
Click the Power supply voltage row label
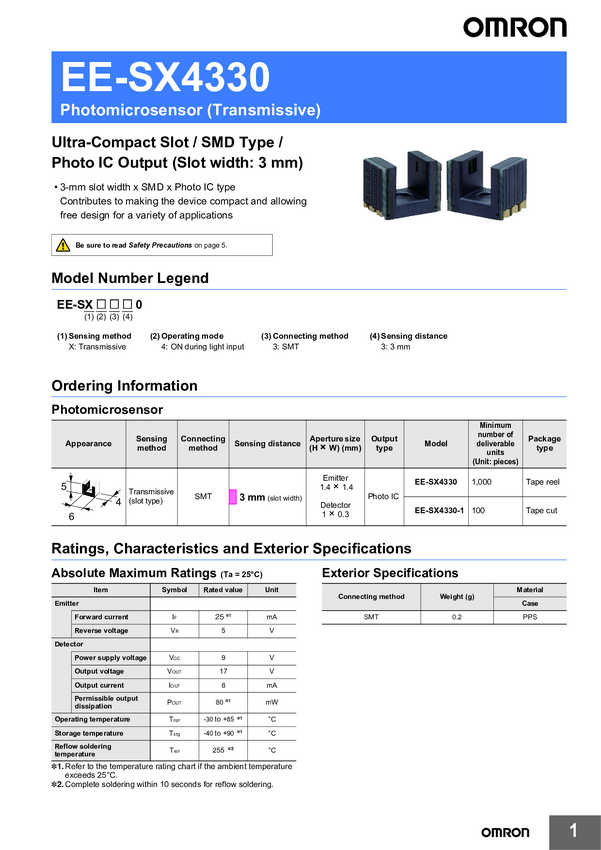point(111,658)
